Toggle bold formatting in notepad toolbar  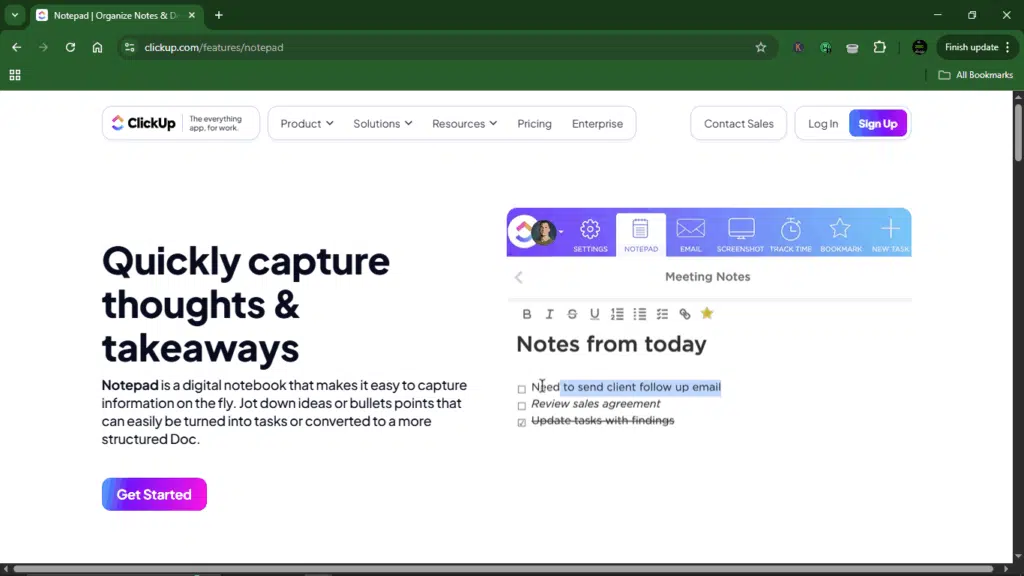pos(527,314)
